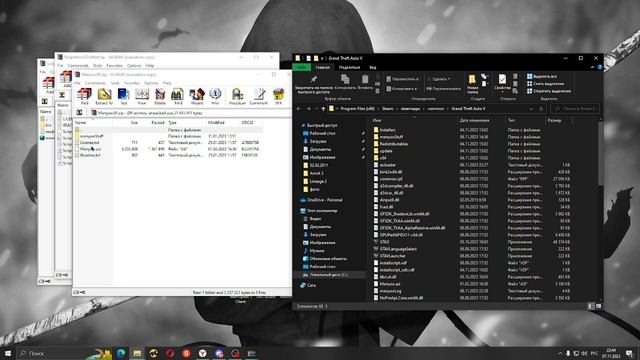
Task: Click the steamapps breadcrumb in address bar
Action: 410,109
